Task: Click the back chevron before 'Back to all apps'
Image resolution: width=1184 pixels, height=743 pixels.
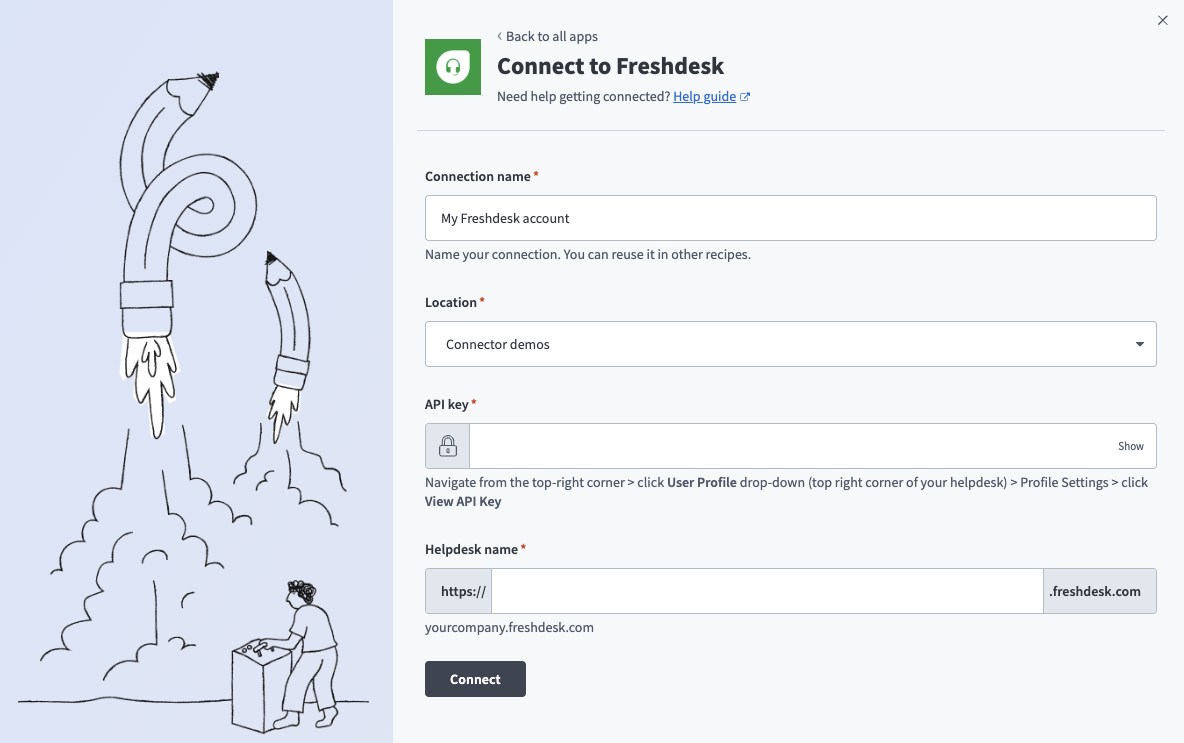Action: pyautogui.click(x=499, y=36)
